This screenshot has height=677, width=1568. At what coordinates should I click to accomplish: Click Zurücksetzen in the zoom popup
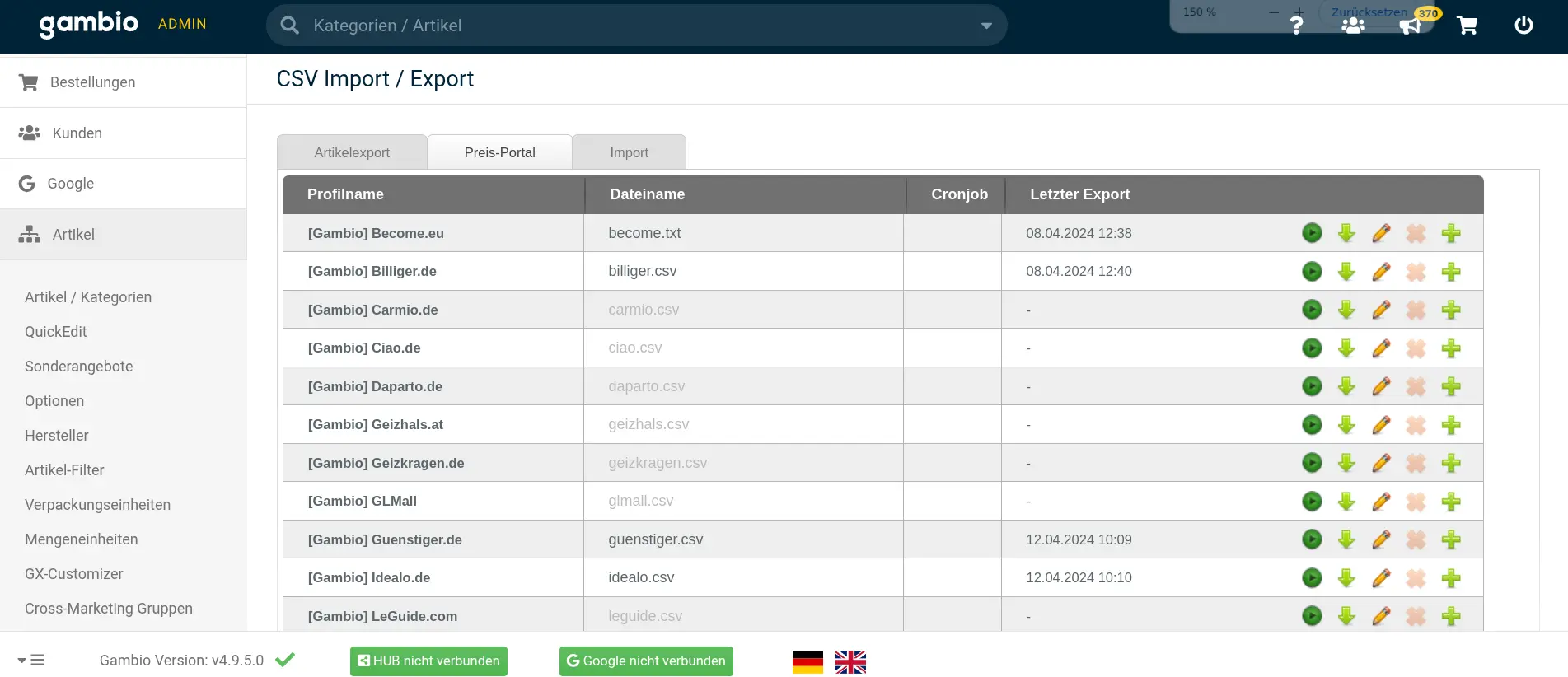(x=1369, y=12)
